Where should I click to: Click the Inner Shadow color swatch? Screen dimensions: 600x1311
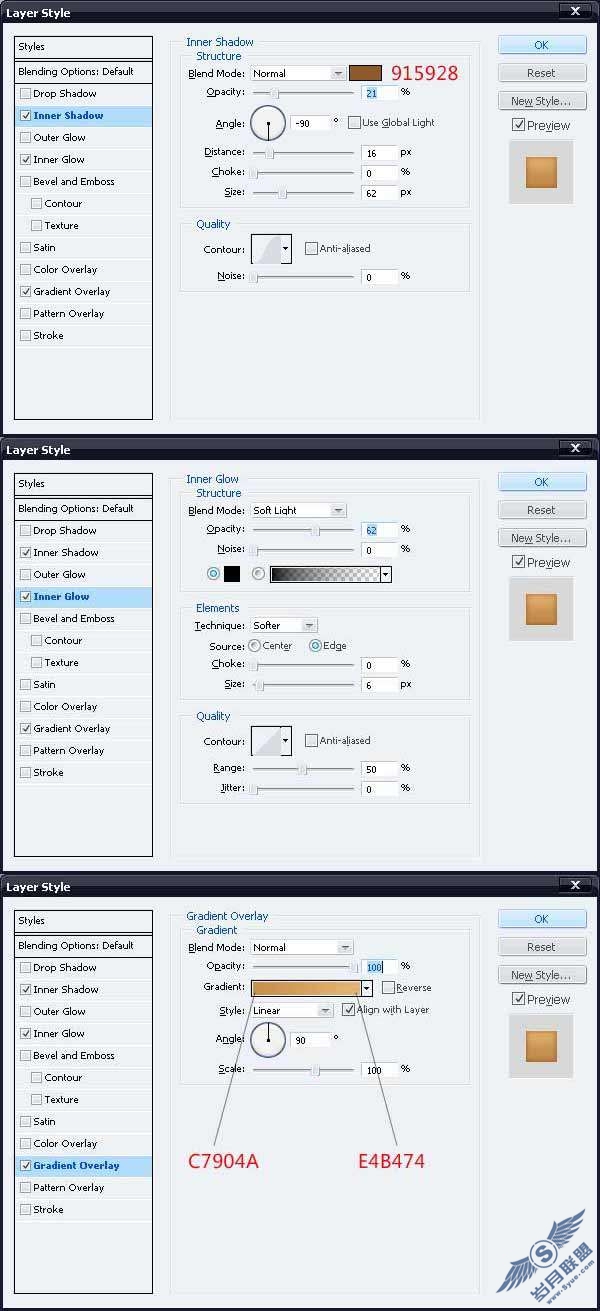tap(365, 73)
